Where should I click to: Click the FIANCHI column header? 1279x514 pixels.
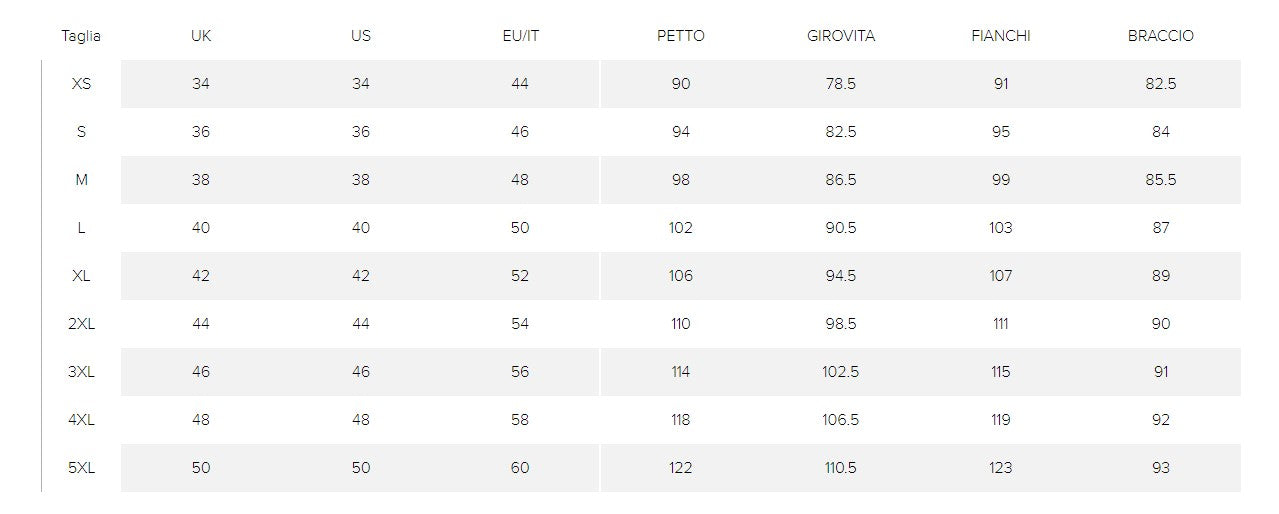click(x=1000, y=36)
